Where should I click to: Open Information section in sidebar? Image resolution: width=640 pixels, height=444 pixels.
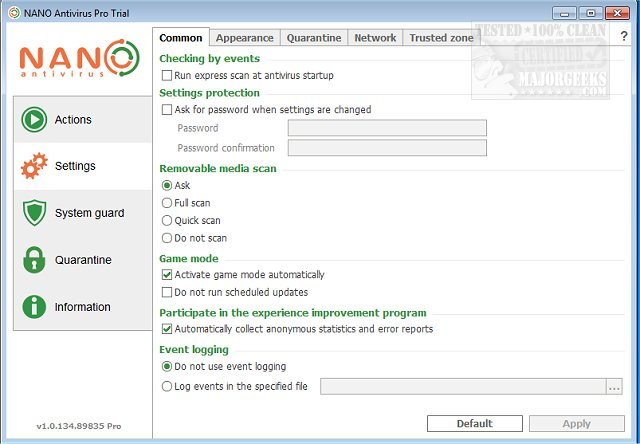82,307
